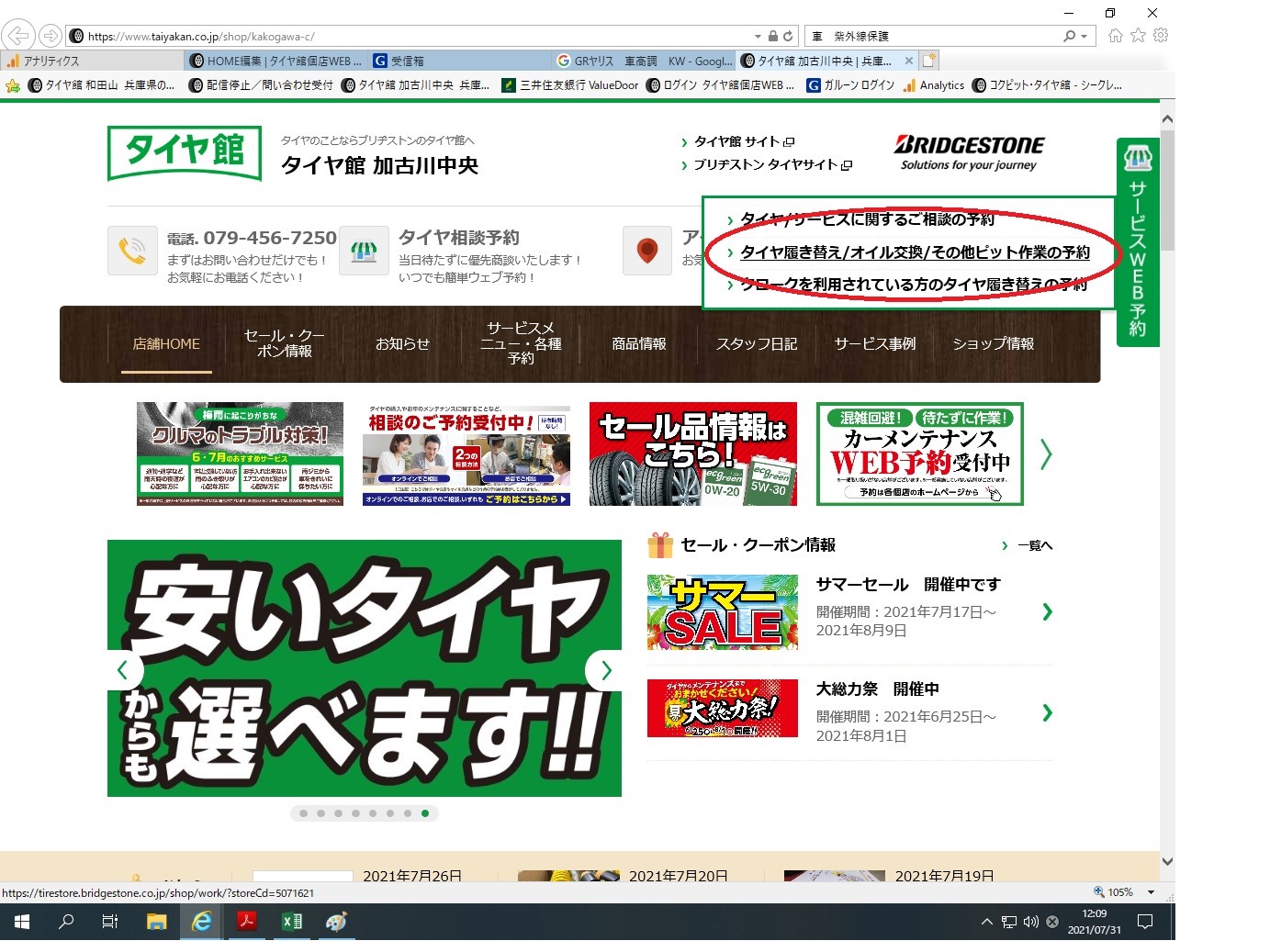The width and height of the screenshot is (1270, 952).
Task: Click the lock security icon in address bar
Action: [773, 36]
